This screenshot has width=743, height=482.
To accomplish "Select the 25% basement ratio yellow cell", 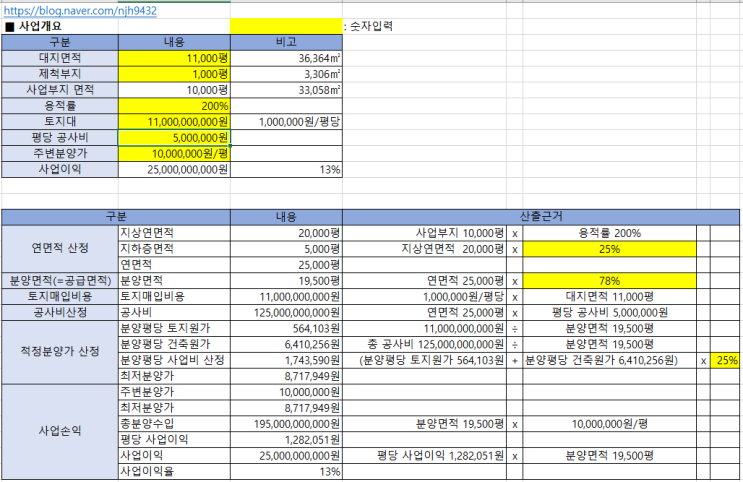I will (609, 249).
